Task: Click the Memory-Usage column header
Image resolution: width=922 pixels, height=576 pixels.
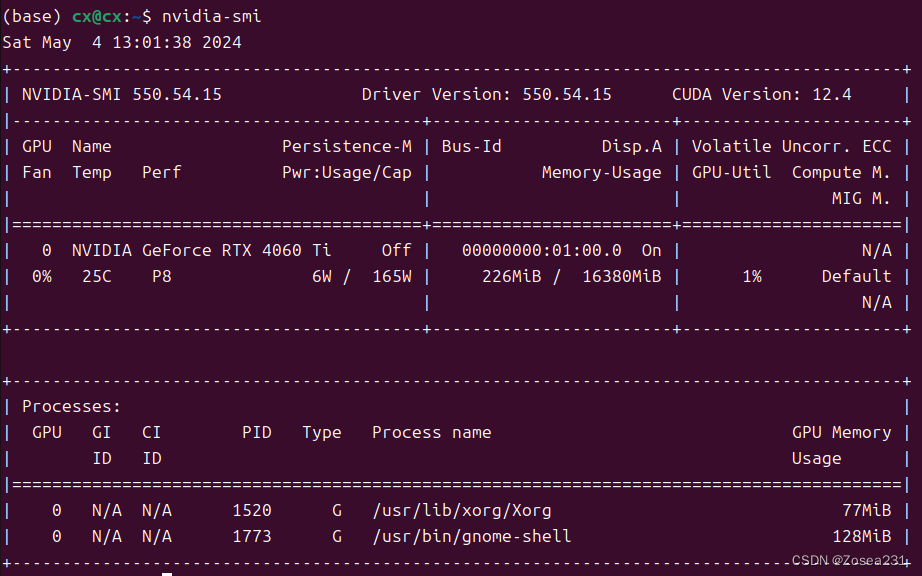Action: coord(601,172)
